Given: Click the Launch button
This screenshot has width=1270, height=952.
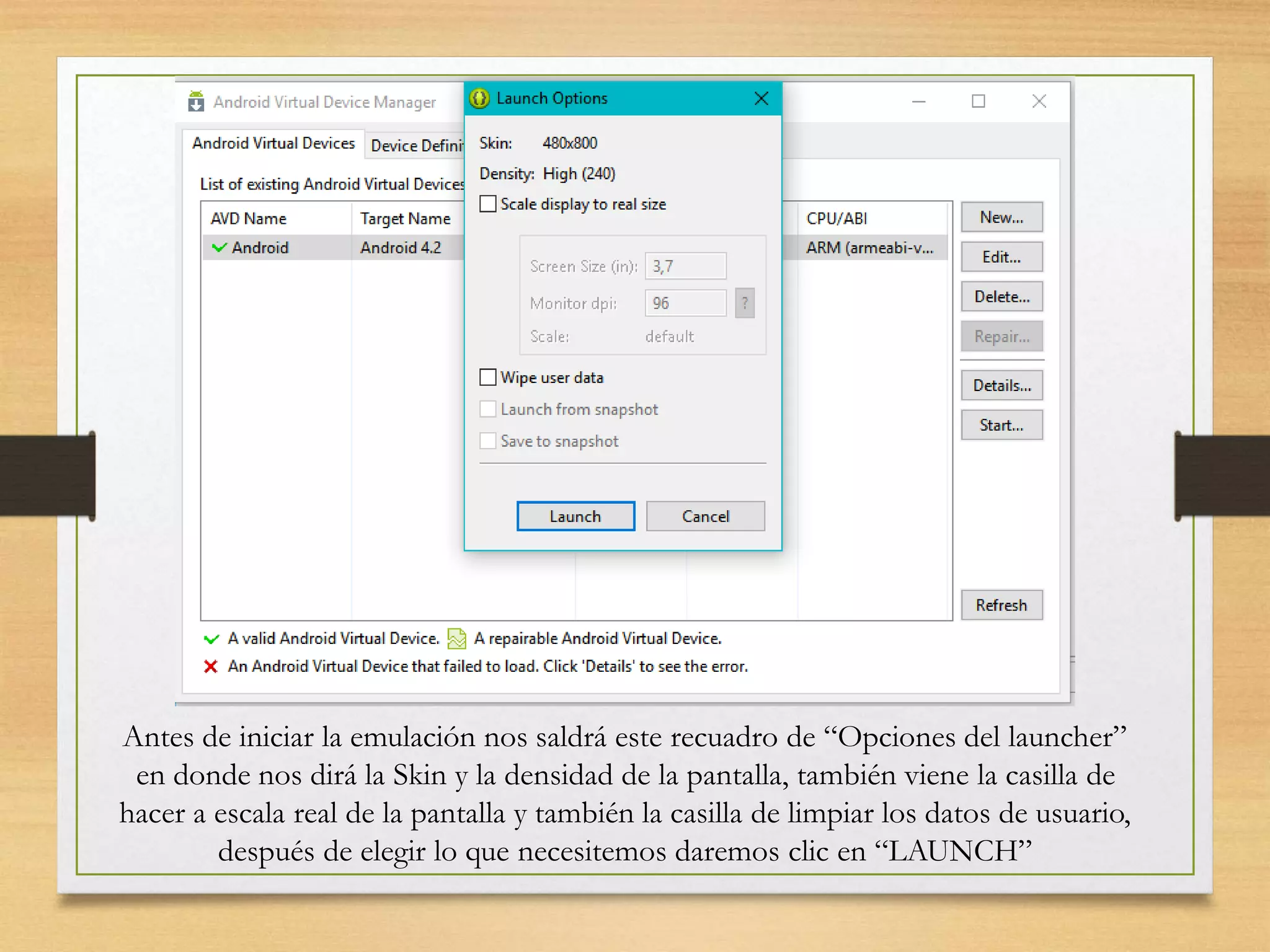Looking at the screenshot, I should (575, 516).
